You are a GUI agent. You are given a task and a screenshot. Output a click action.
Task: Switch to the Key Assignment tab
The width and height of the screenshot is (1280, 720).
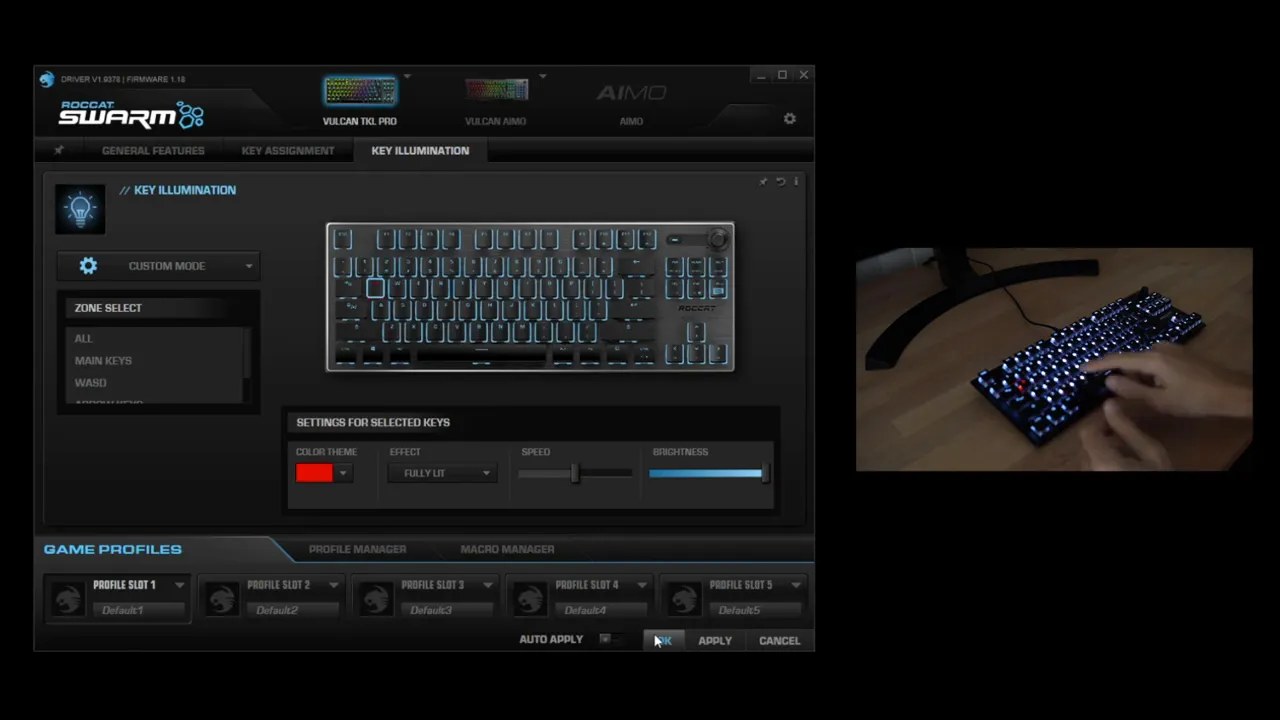(x=288, y=151)
